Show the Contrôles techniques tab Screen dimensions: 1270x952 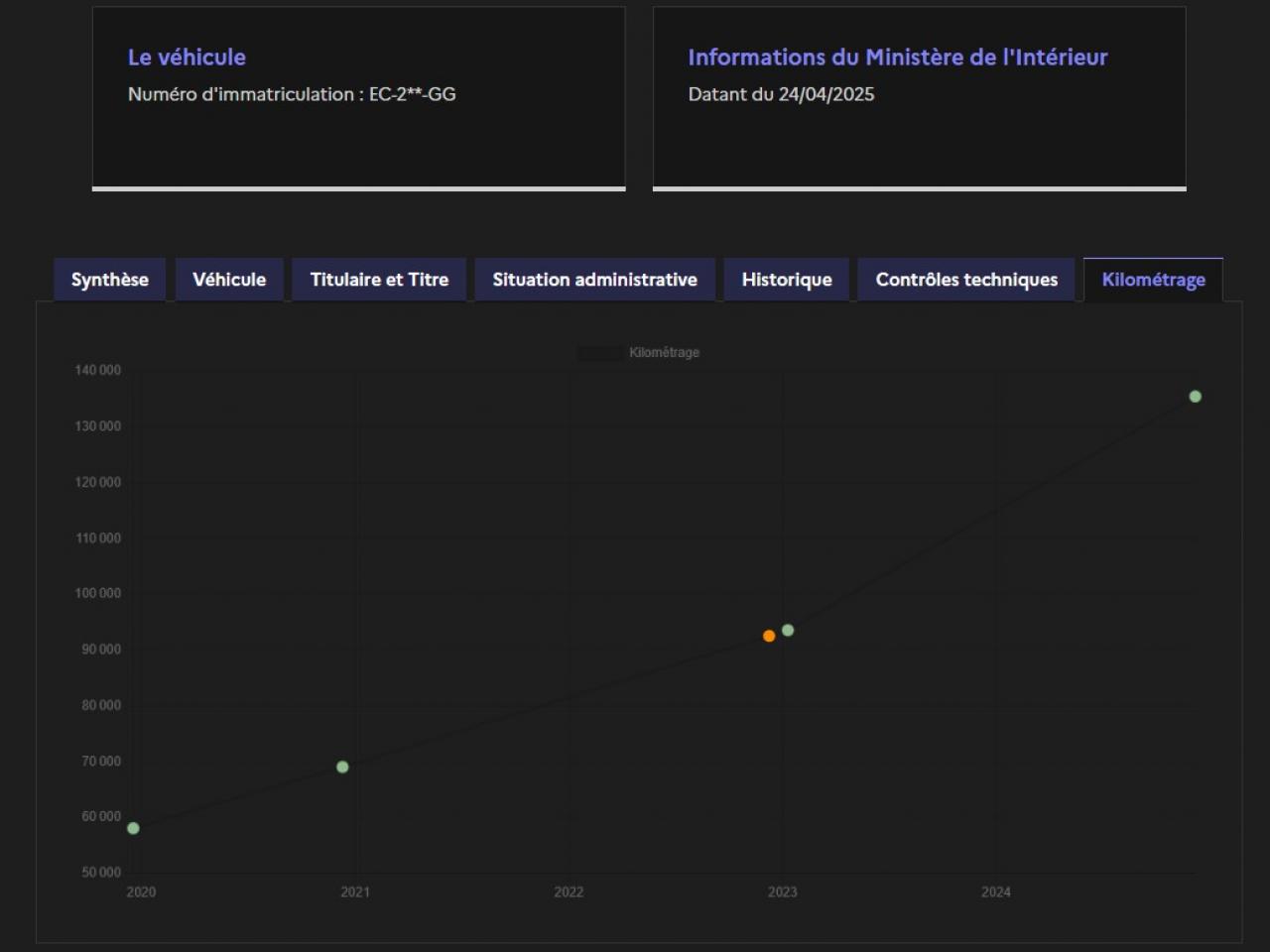(x=966, y=280)
